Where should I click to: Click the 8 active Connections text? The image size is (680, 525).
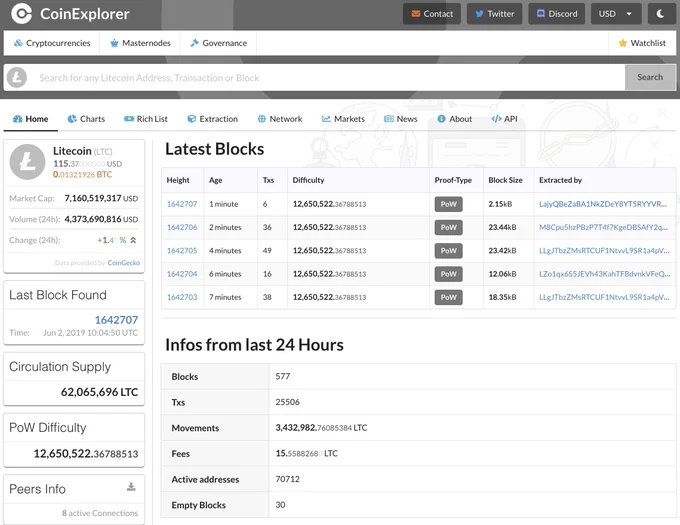pos(100,513)
